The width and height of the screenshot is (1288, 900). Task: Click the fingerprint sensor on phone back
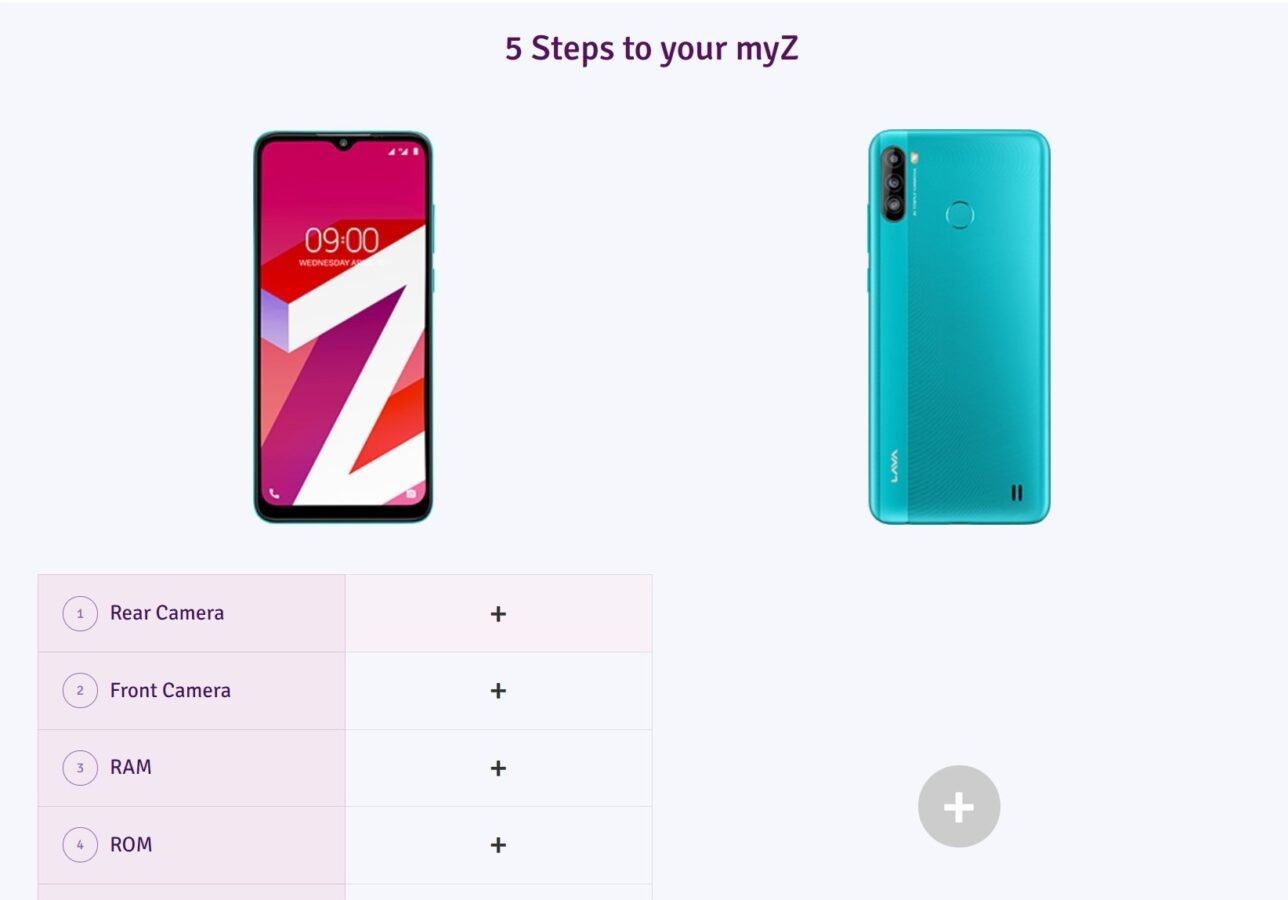click(x=960, y=214)
